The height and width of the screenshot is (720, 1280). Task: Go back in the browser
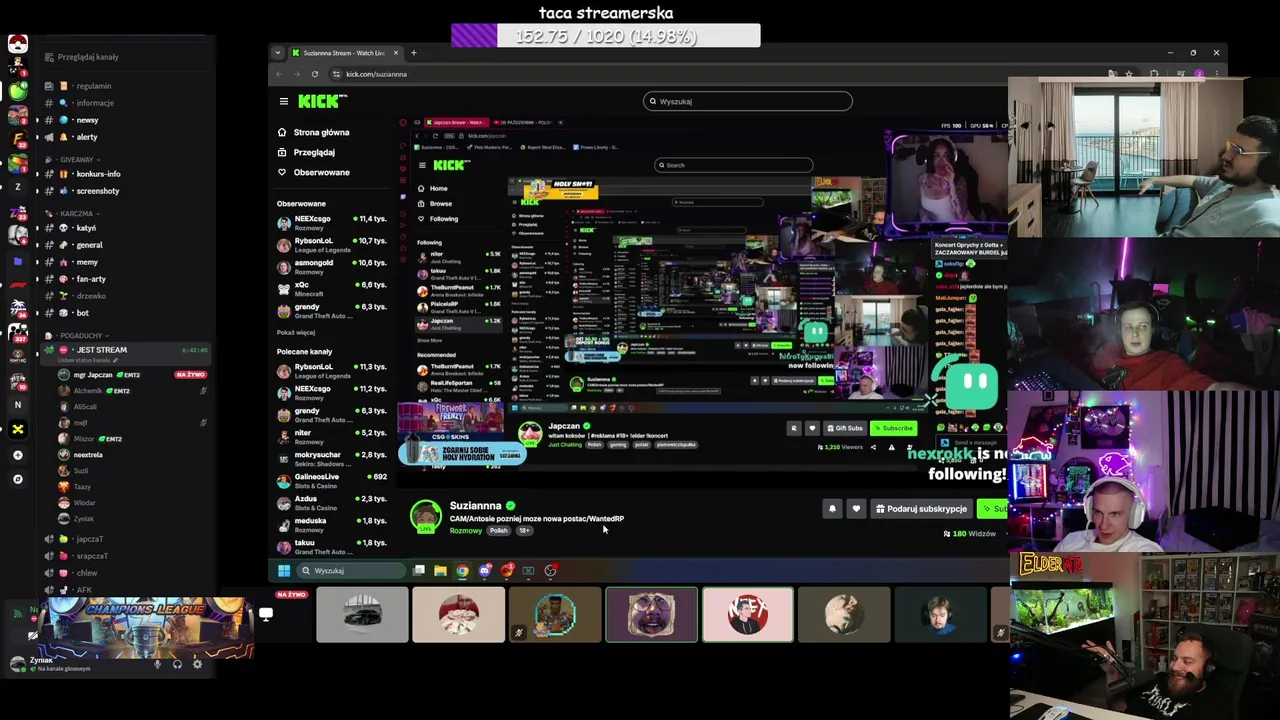(279, 74)
